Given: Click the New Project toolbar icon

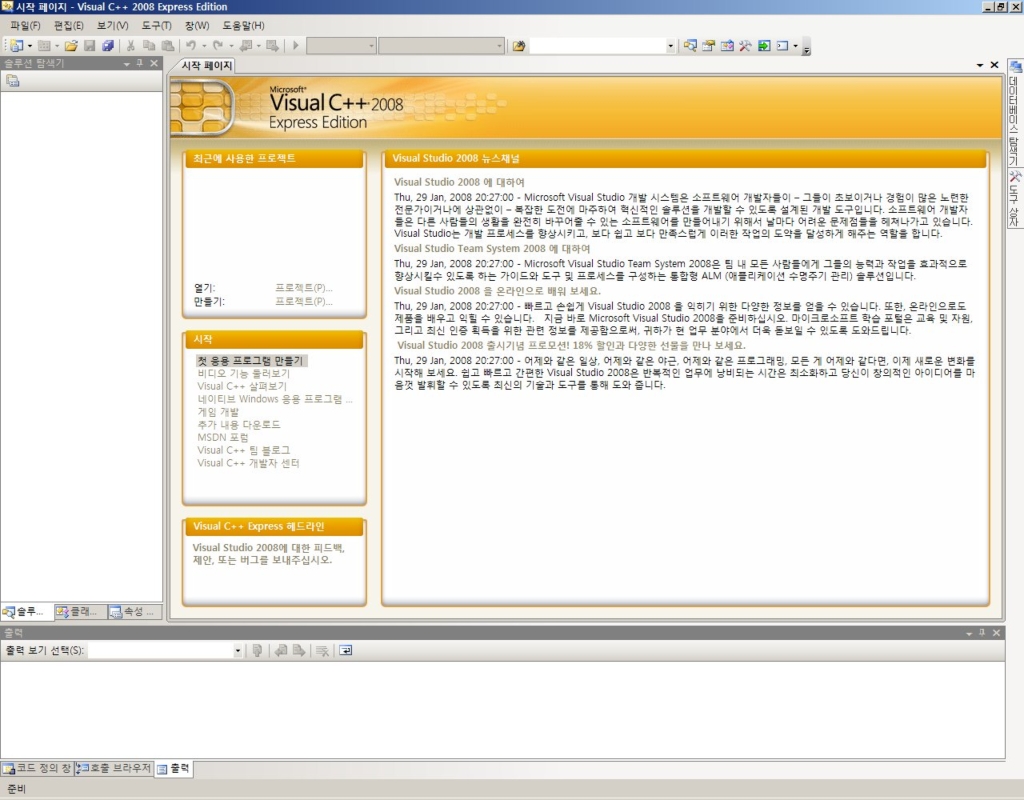Looking at the screenshot, I should coord(16,46).
